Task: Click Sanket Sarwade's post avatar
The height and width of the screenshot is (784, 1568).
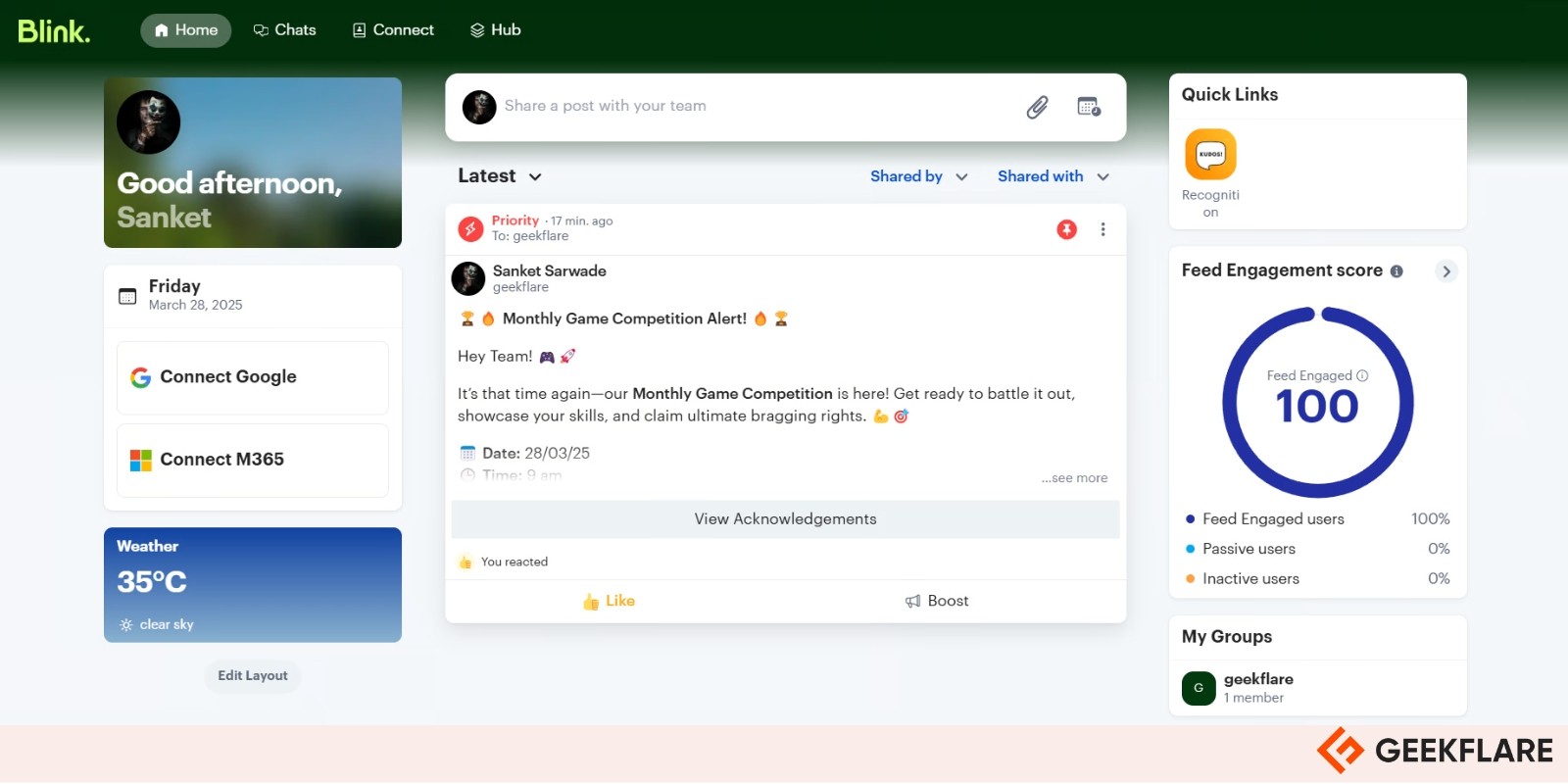Action: pyautogui.click(x=468, y=278)
